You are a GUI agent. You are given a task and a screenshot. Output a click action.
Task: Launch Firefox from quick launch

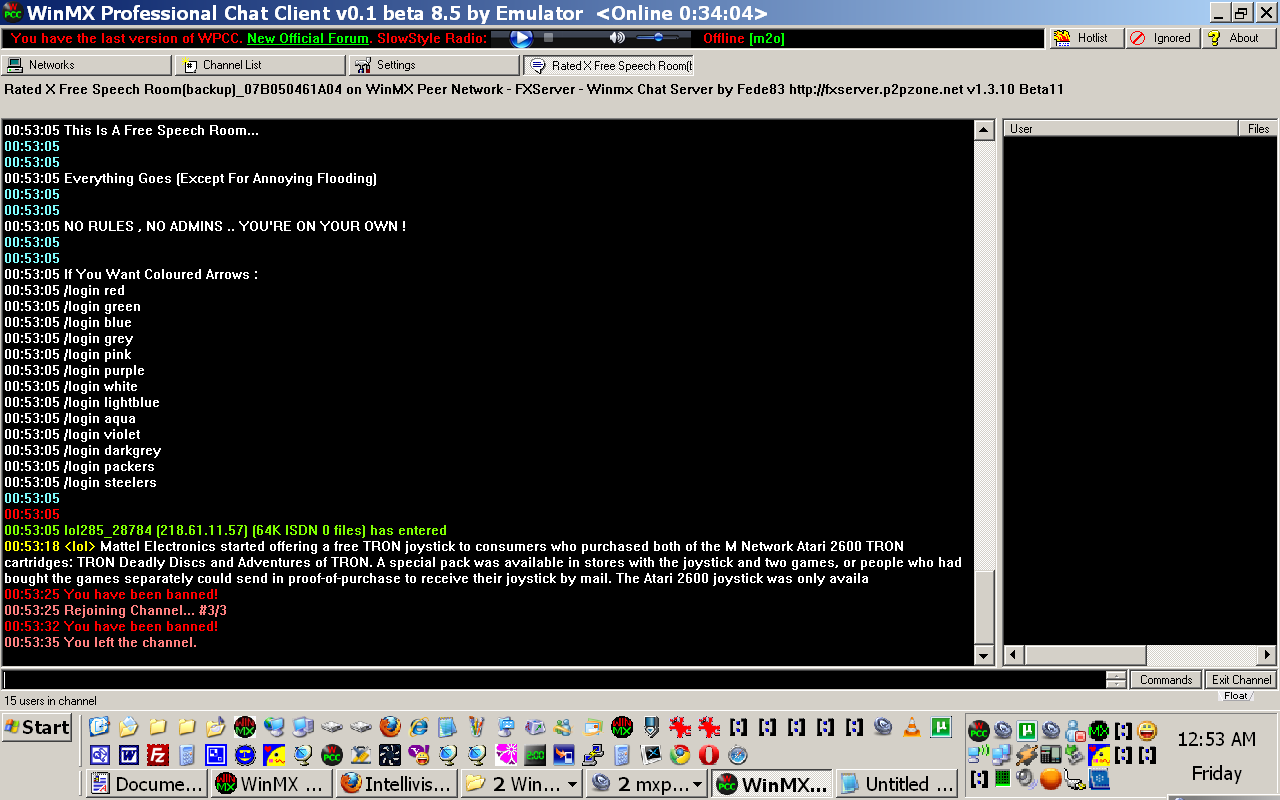pyautogui.click(x=390, y=727)
